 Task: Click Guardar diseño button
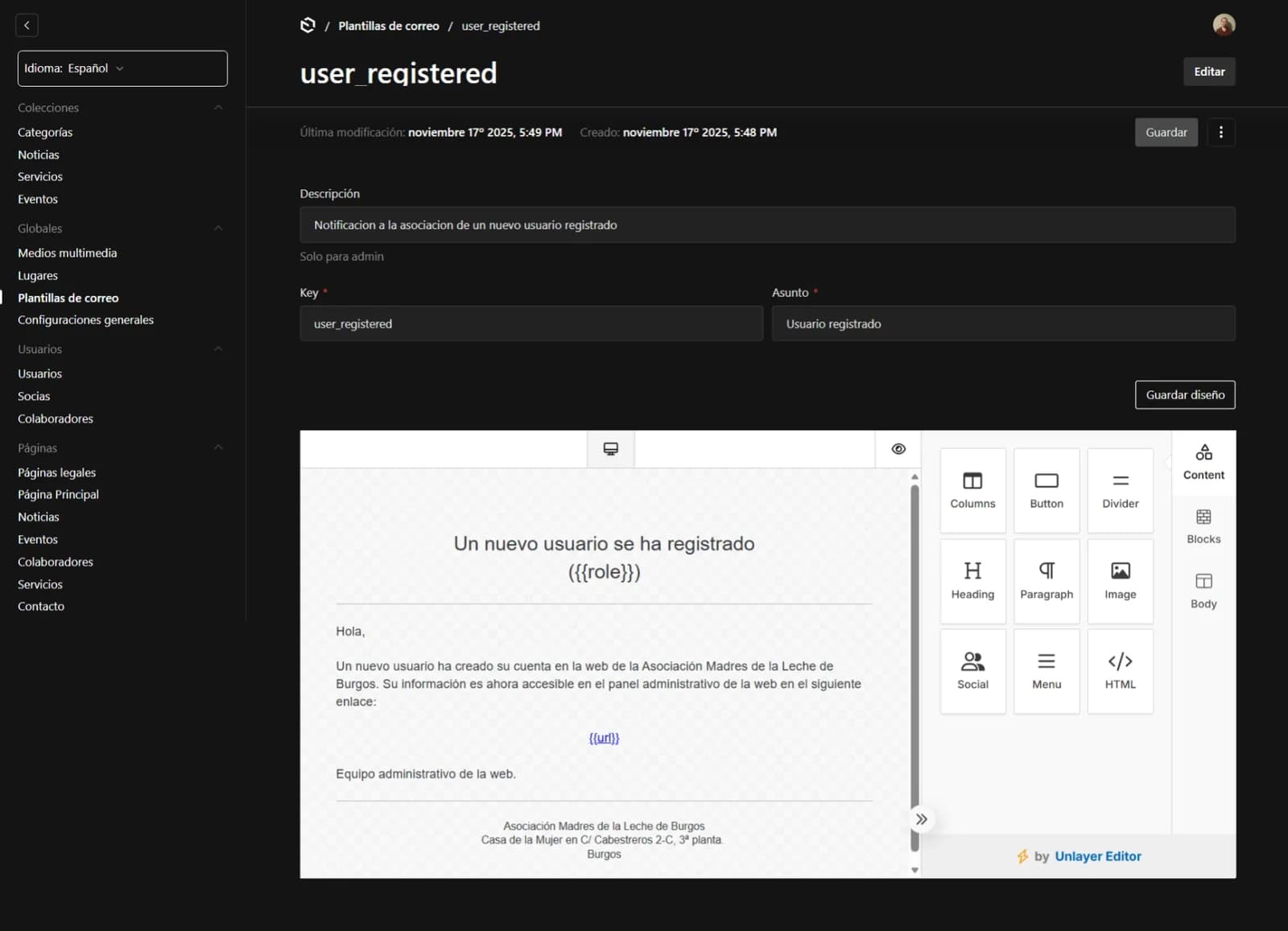(1185, 394)
